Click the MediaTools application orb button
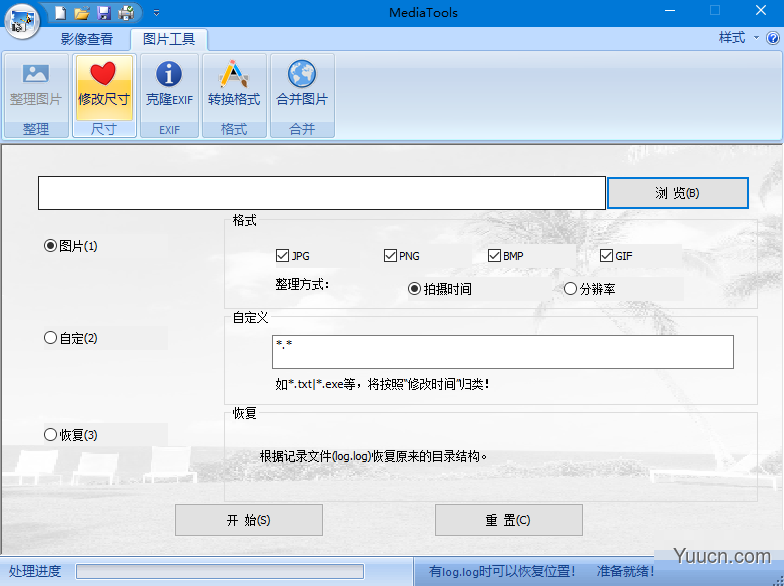 22,22
